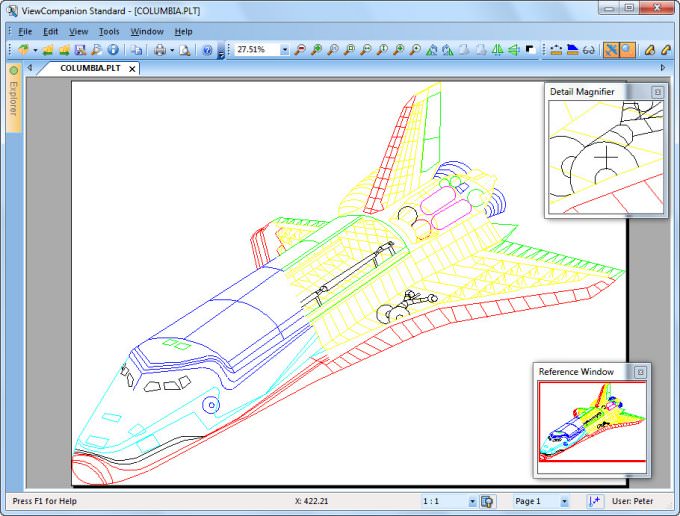Click the status bar scale lock icon

pyautogui.click(x=488, y=502)
